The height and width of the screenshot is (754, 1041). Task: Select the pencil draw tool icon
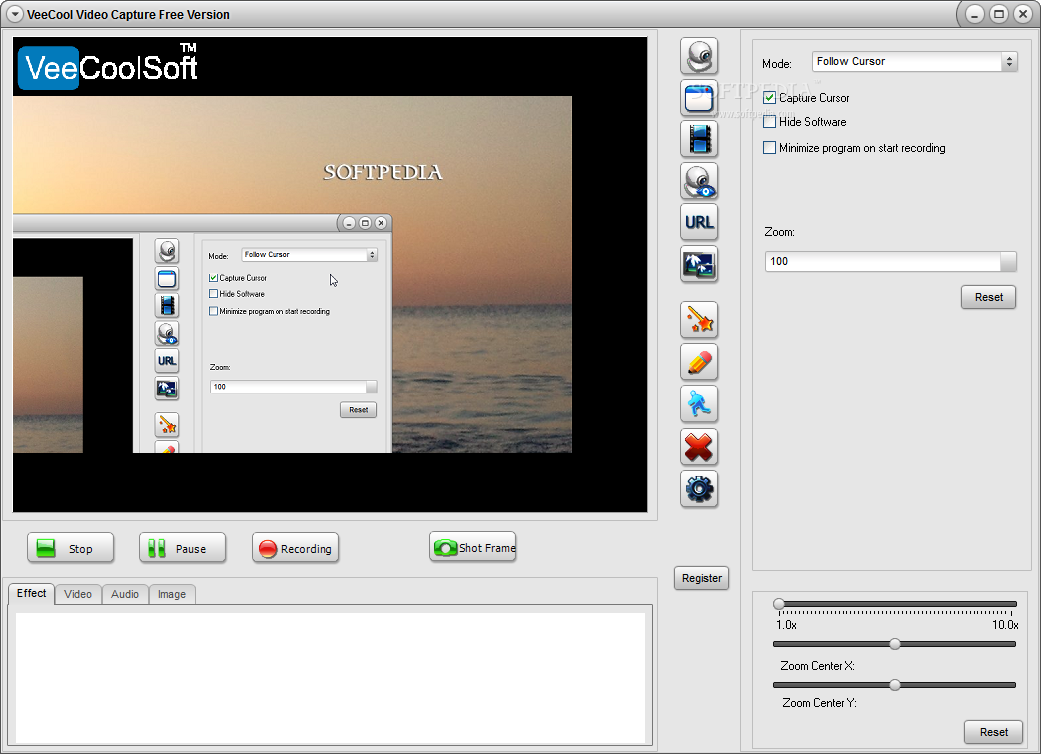tap(699, 362)
